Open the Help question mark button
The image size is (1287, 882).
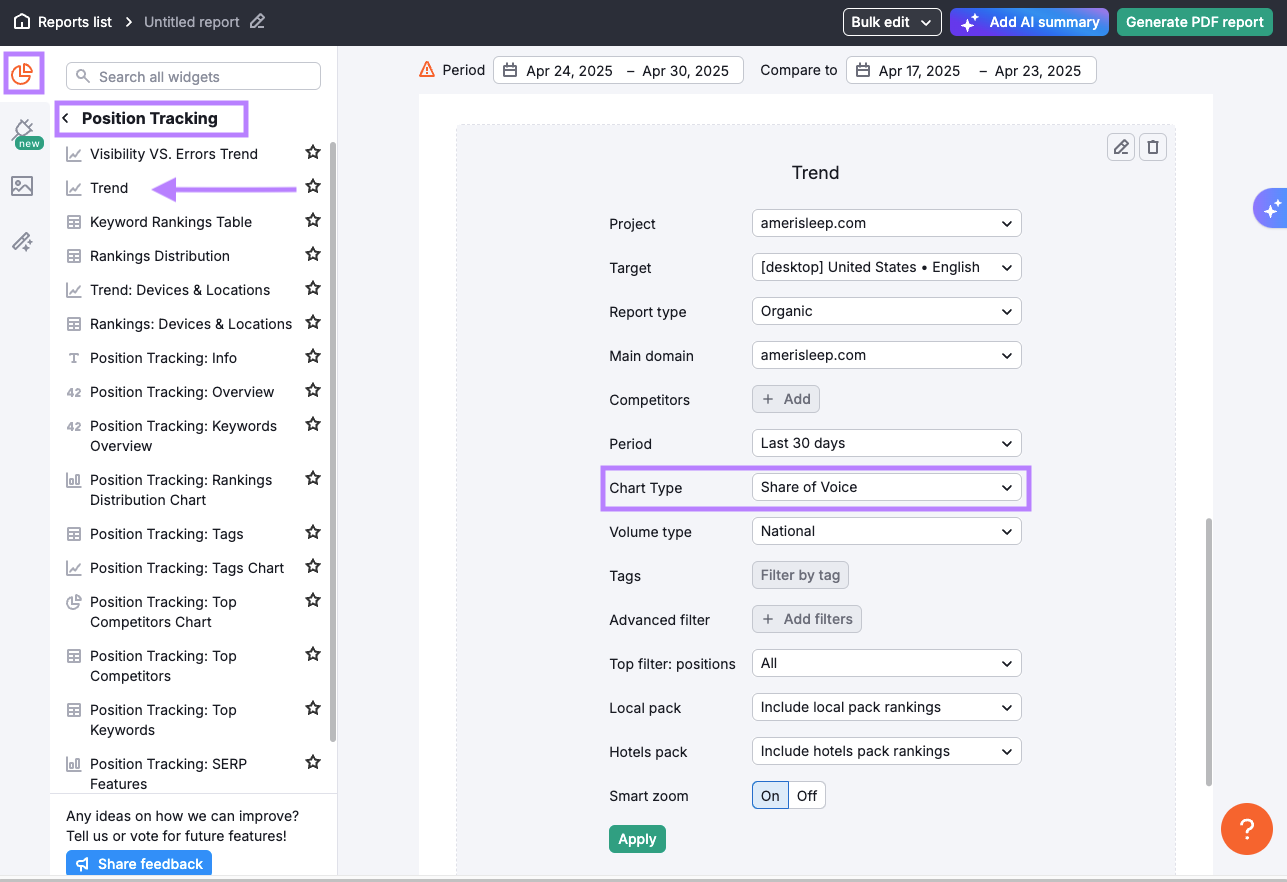[1246, 828]
